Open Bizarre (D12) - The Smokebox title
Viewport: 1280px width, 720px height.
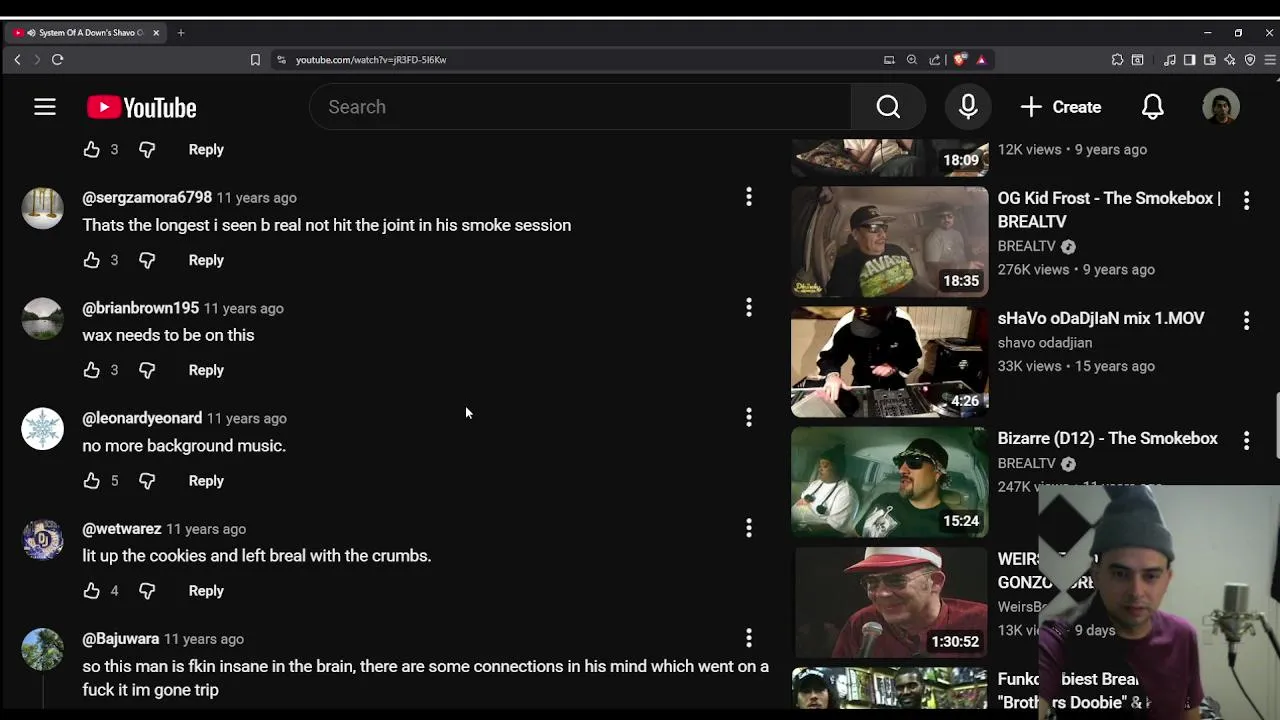[x=1108, y=438]
